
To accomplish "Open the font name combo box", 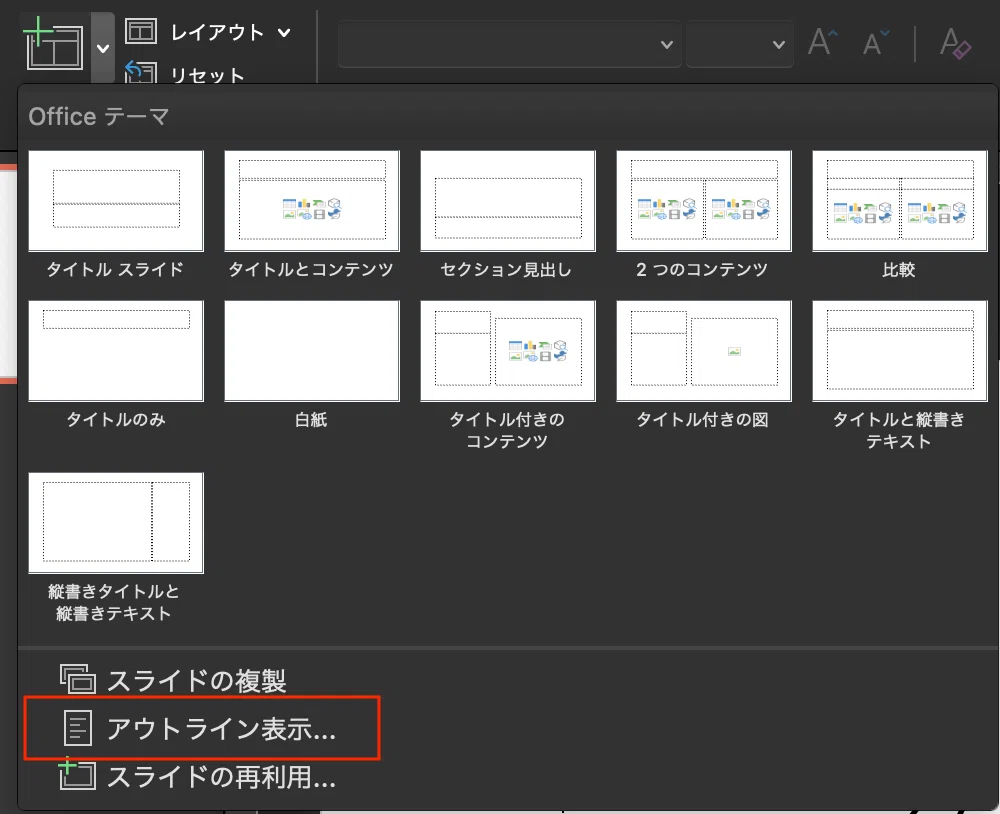I will point(510,45).
